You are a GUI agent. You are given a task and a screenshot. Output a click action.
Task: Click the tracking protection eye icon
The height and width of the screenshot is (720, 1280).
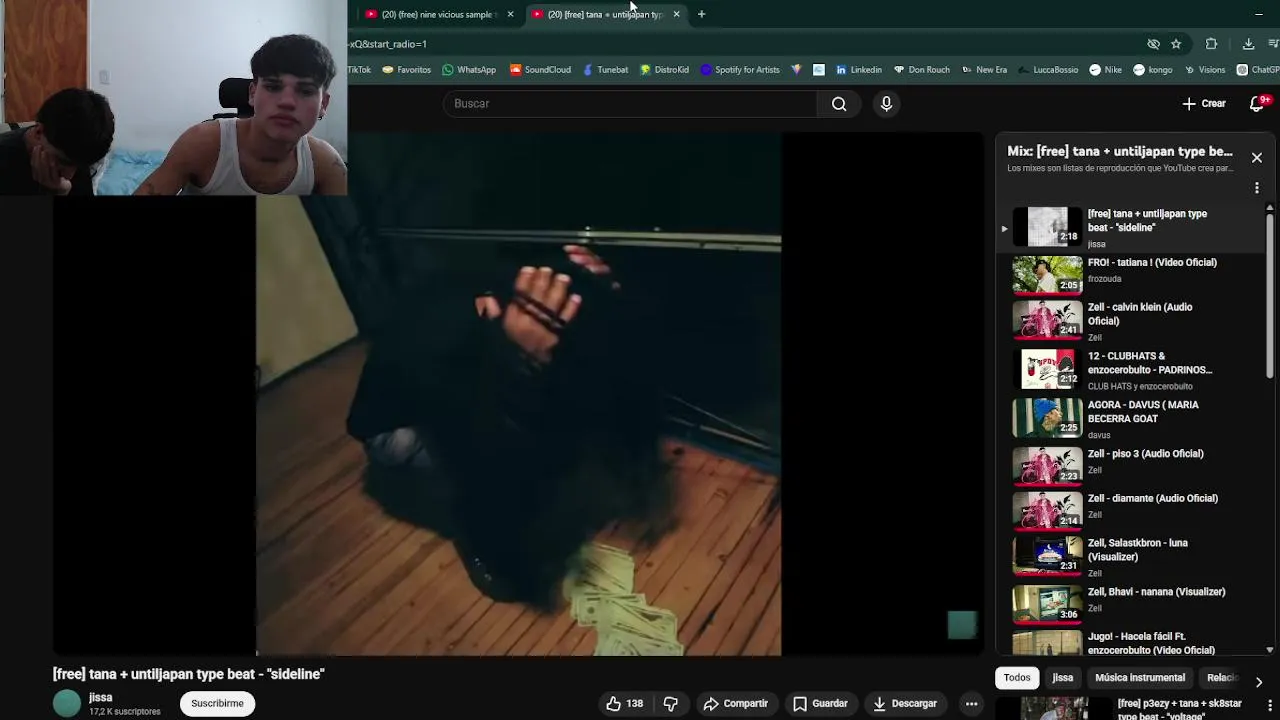point(1153,44)
